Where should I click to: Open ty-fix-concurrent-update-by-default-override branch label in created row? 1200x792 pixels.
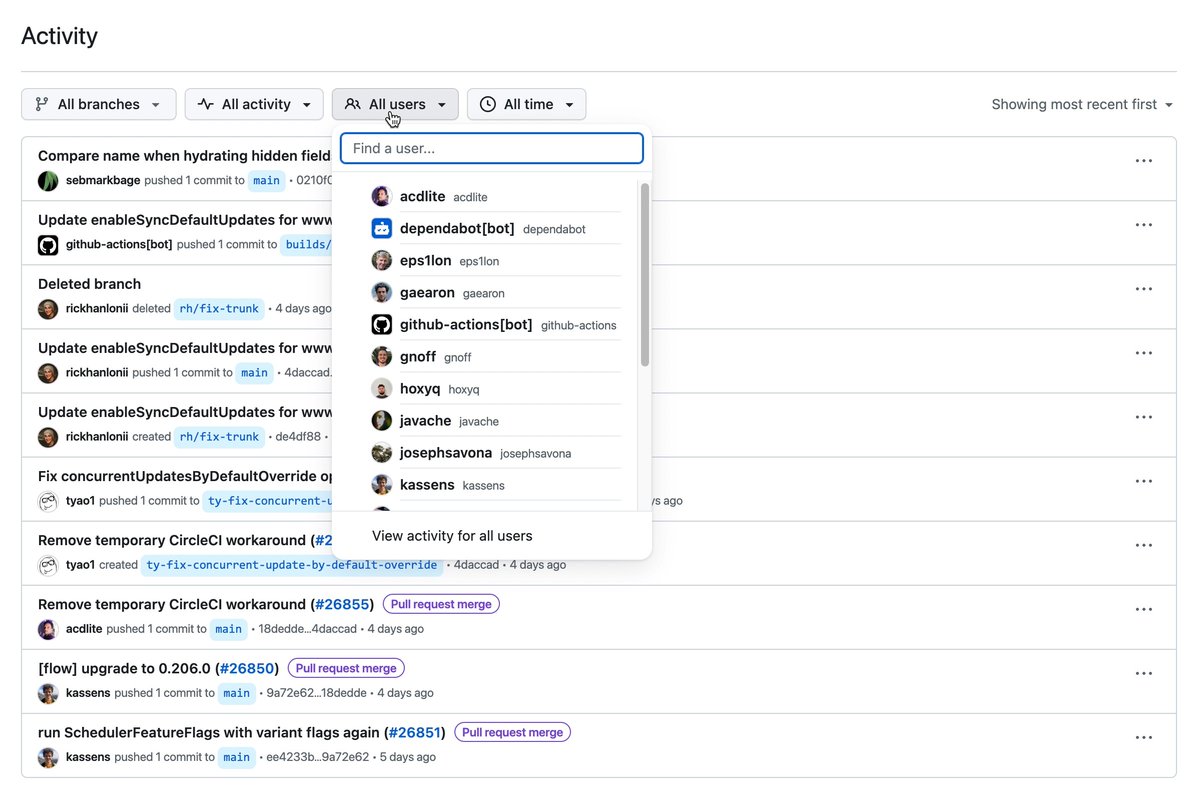click(x=292, y=565)
